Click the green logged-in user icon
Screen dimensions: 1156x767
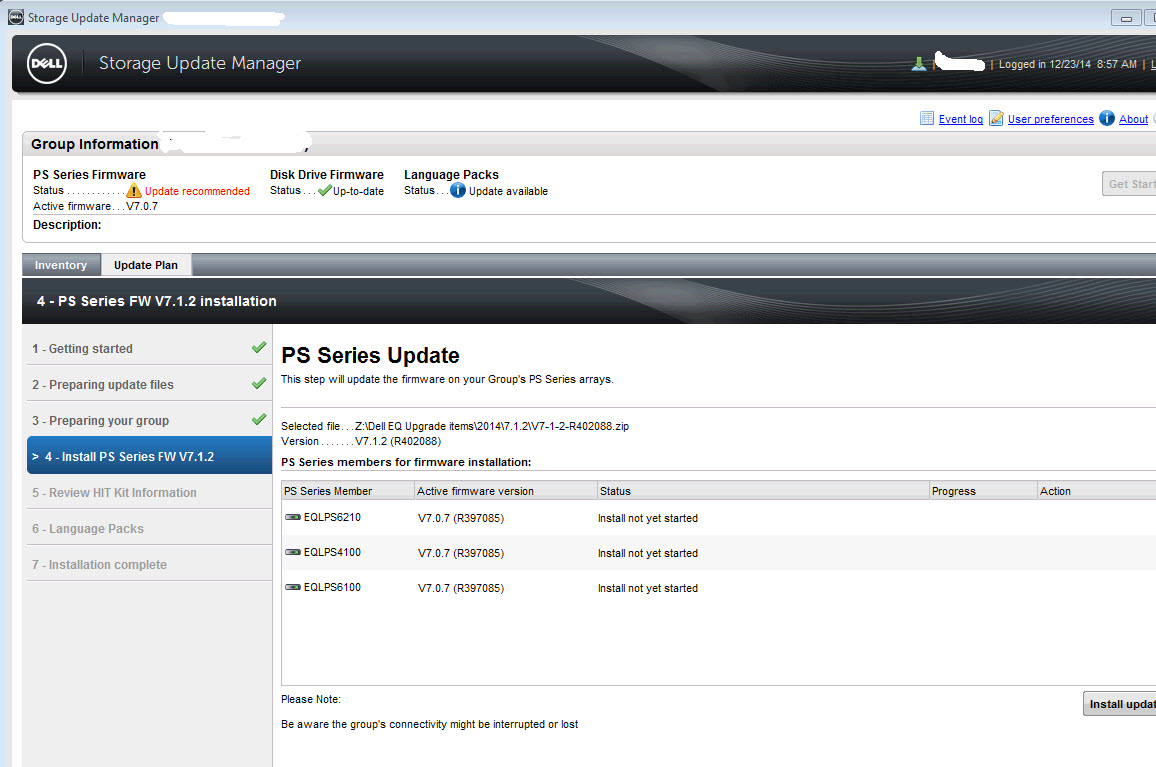point(919,64)
